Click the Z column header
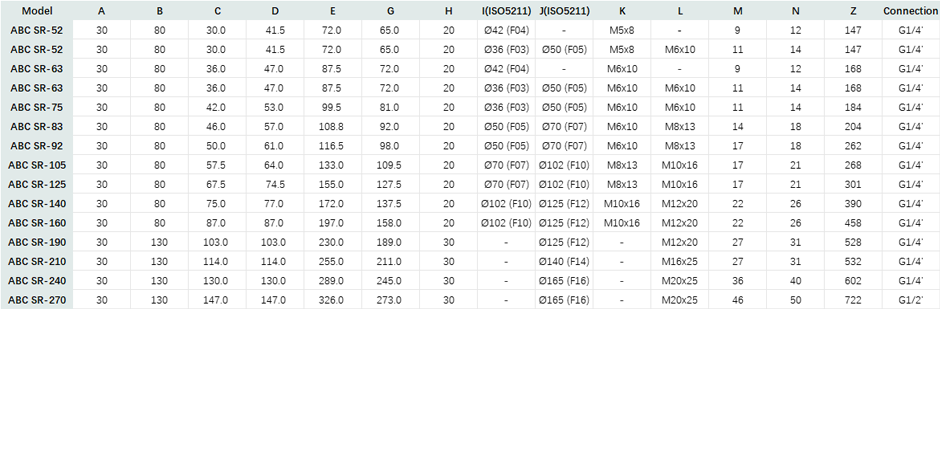Image resolution: width=940 pixels, height=450 pixels. [852, 11]
